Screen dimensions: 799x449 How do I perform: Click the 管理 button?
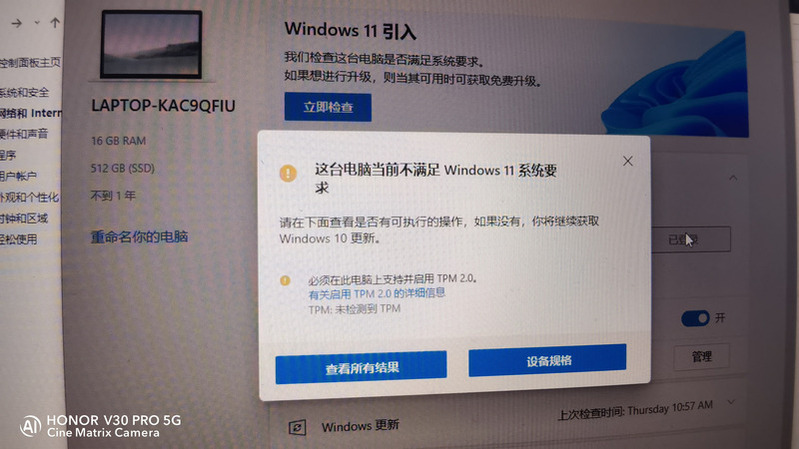click(x=702, y=357)
